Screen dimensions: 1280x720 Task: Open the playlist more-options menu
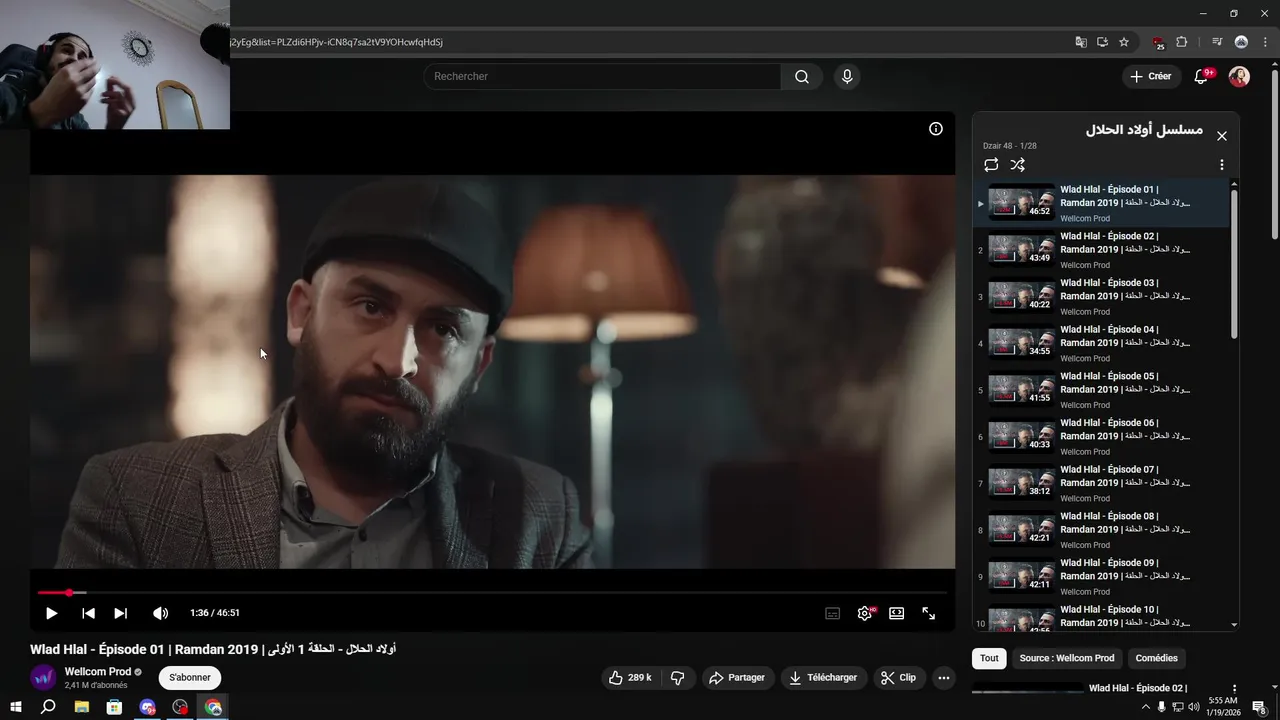pos(1221,165)
